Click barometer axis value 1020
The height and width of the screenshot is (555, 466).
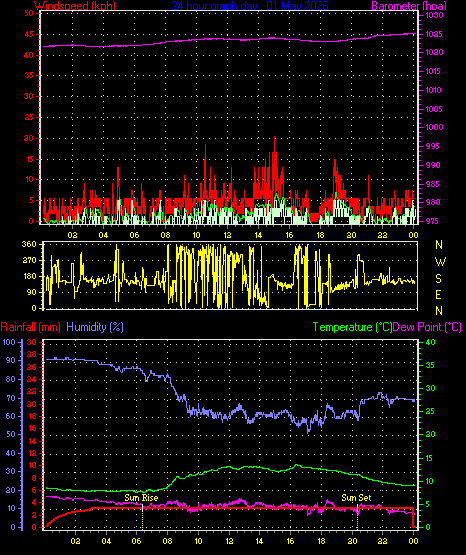pos(434,52)
